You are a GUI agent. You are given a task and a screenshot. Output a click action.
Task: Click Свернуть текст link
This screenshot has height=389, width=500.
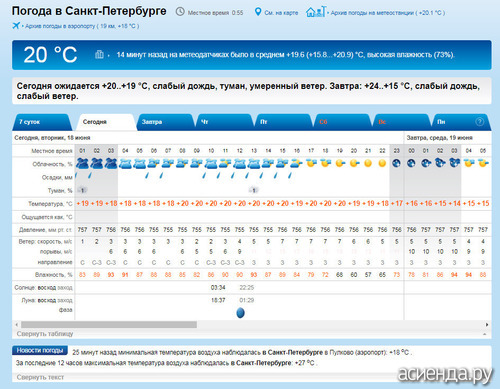click(x=40, y=377)
